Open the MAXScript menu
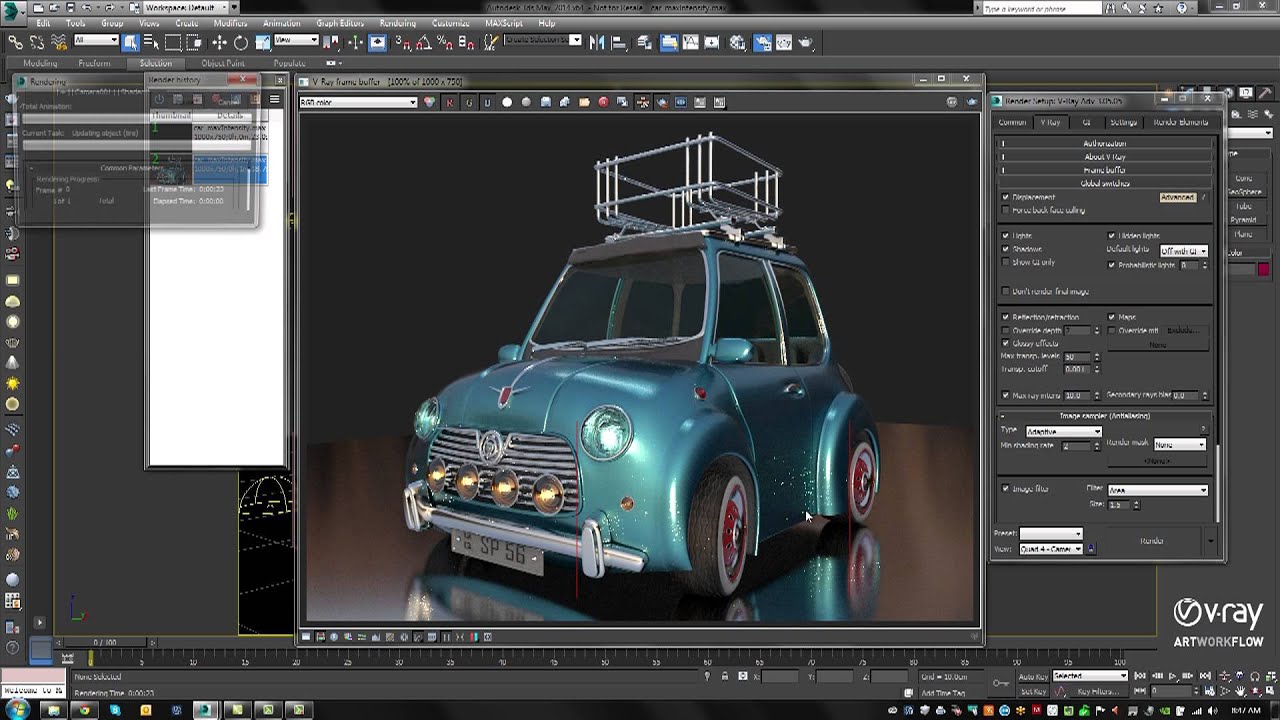This screenshot has width=1280, height=720. pos(505,23)
